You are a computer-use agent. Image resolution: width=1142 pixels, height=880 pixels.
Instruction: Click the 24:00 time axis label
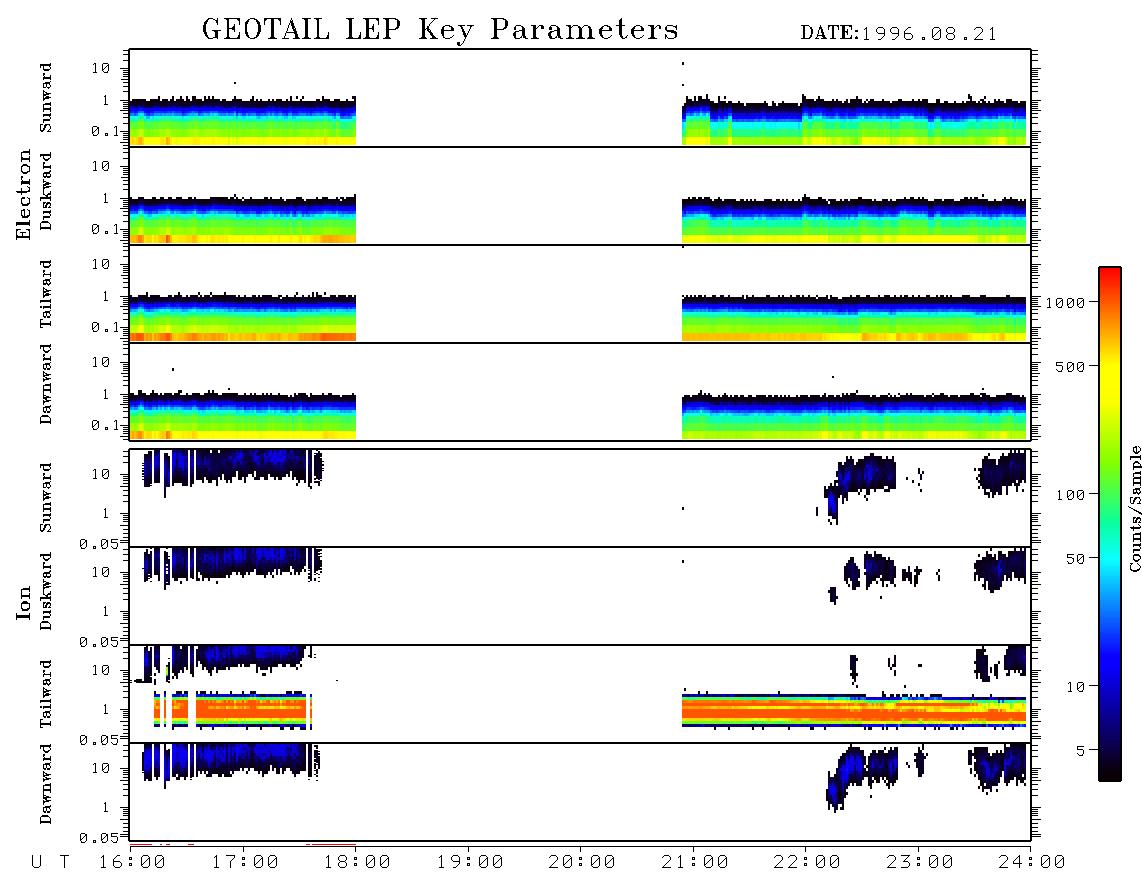1032,863
